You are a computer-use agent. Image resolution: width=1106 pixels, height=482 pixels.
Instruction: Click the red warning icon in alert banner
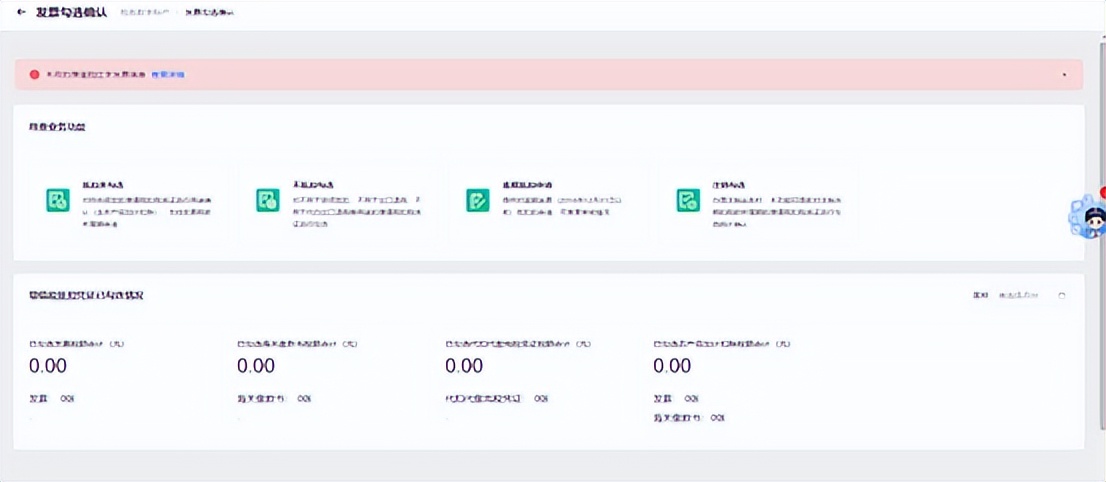[x=35, y=74]
